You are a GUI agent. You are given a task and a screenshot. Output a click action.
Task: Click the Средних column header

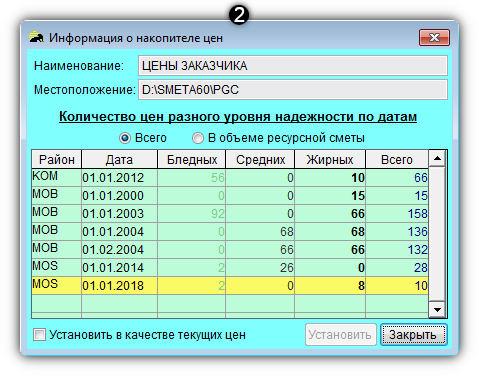click(x=260, y=160)
